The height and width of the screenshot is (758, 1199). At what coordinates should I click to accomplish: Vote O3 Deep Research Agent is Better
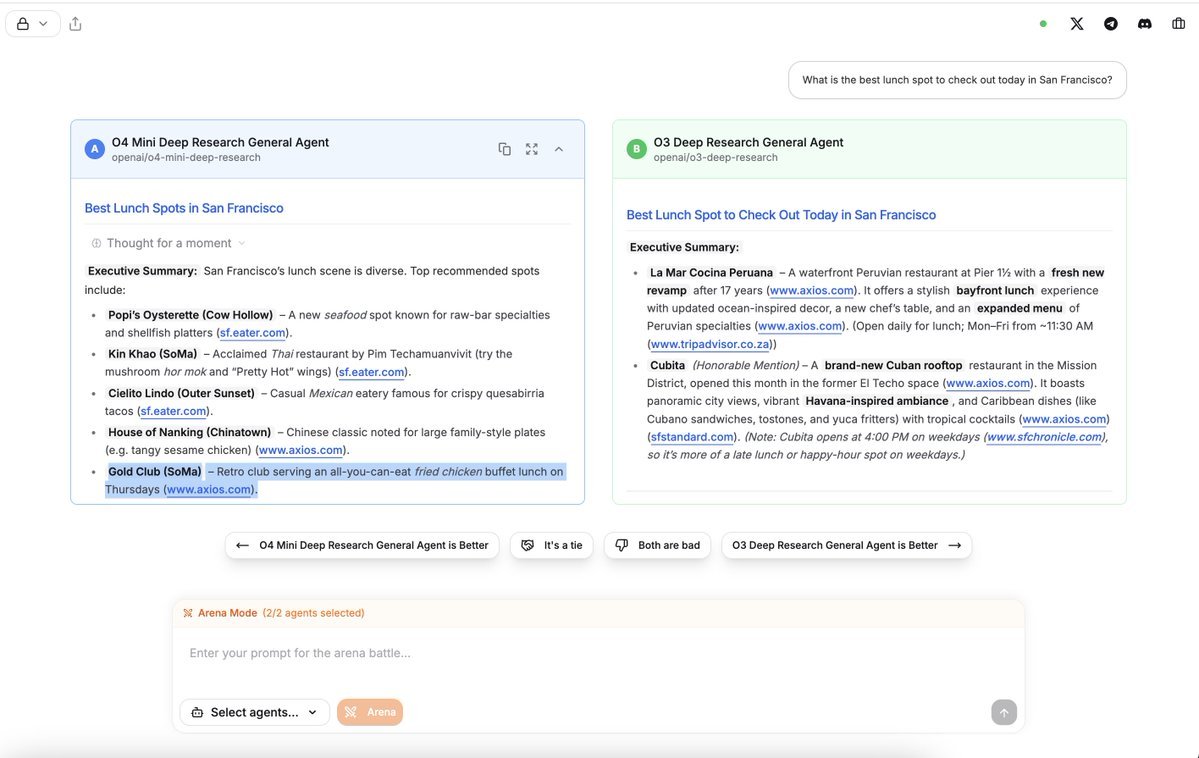pyautogui.click(x=846, y=545)
